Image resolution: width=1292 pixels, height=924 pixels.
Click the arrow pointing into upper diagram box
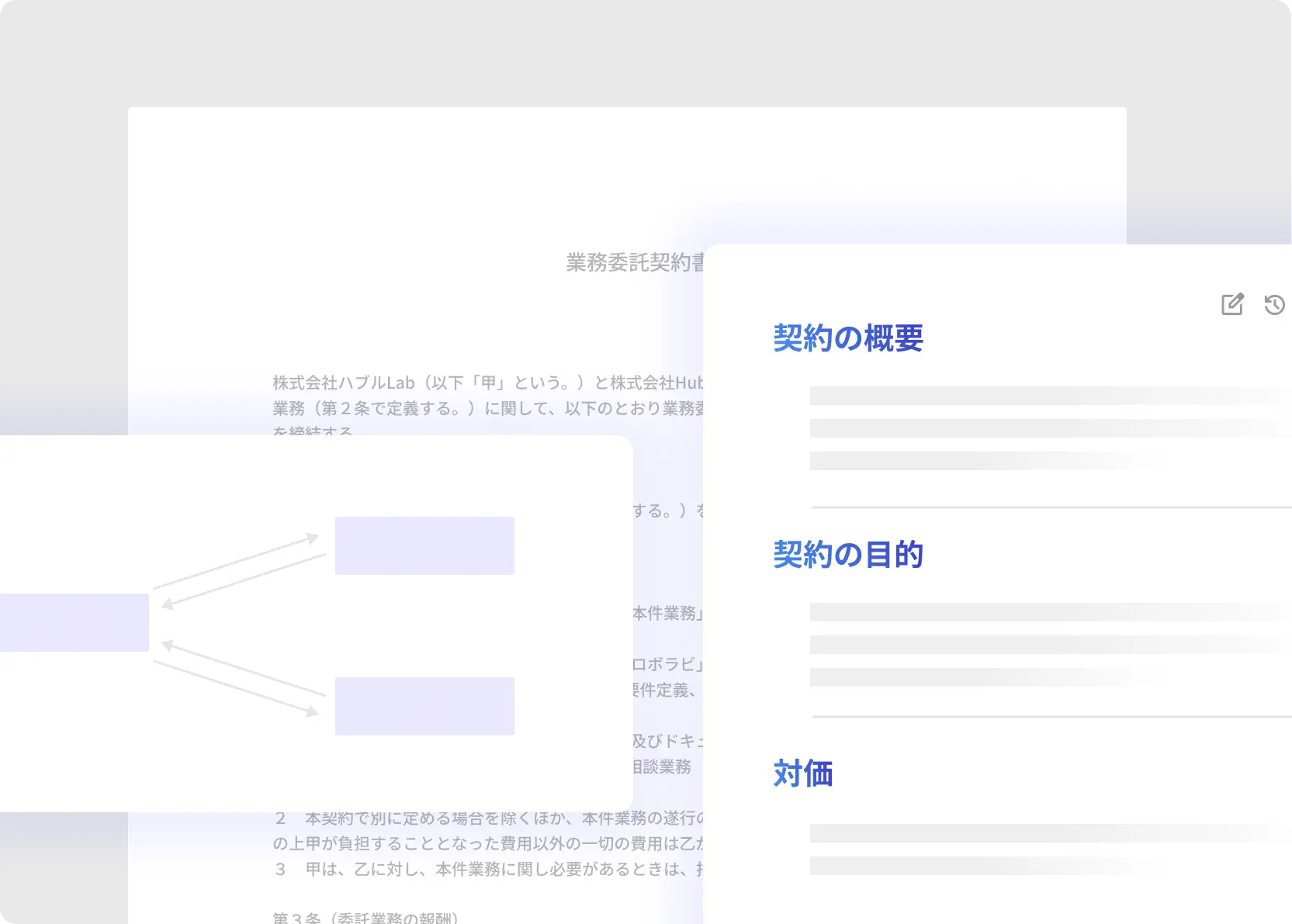(237, 559)
